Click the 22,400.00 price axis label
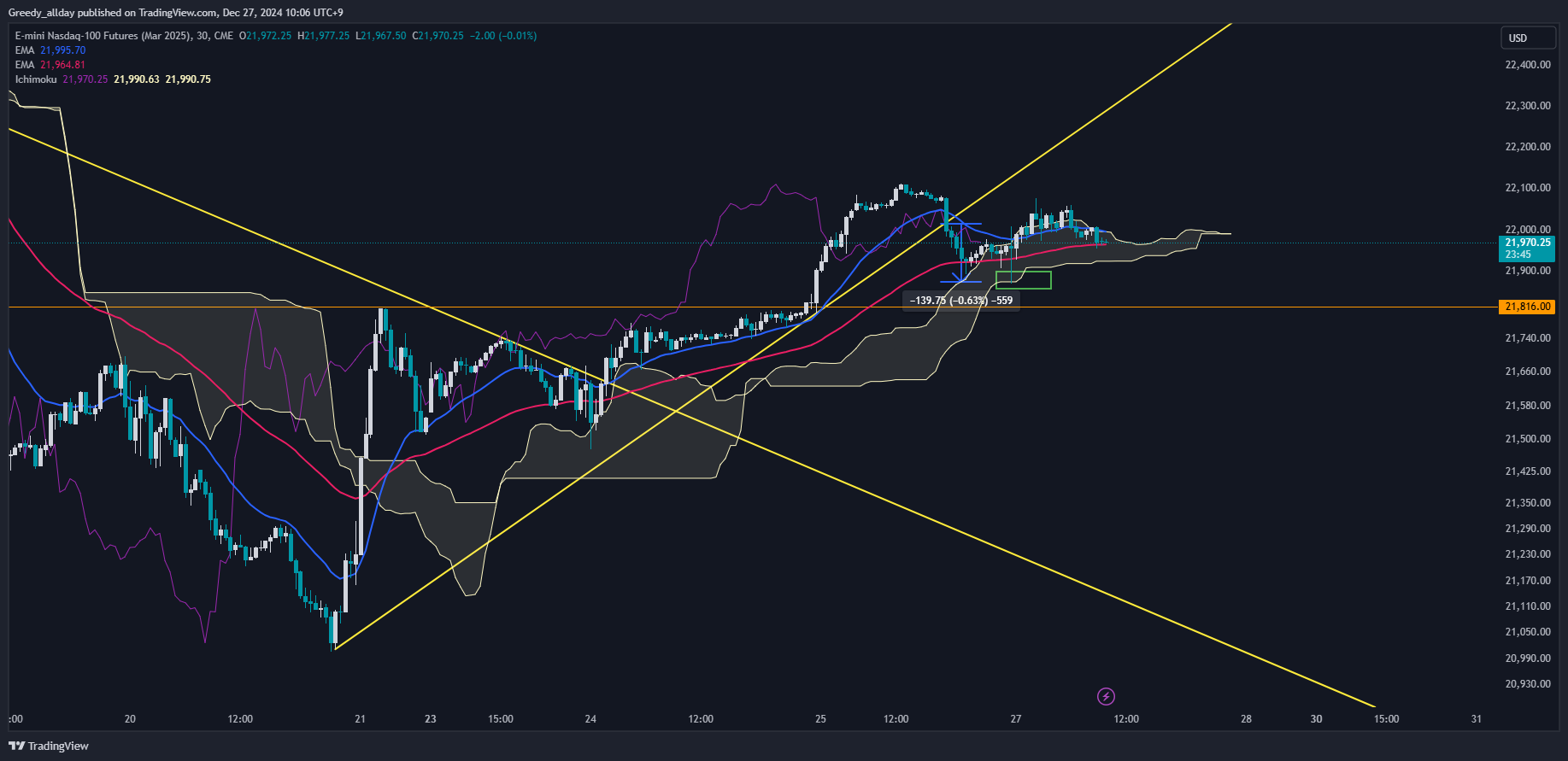Viewport: 1568px width, 761px height. pyautogui.click(x=1528, y=65)
